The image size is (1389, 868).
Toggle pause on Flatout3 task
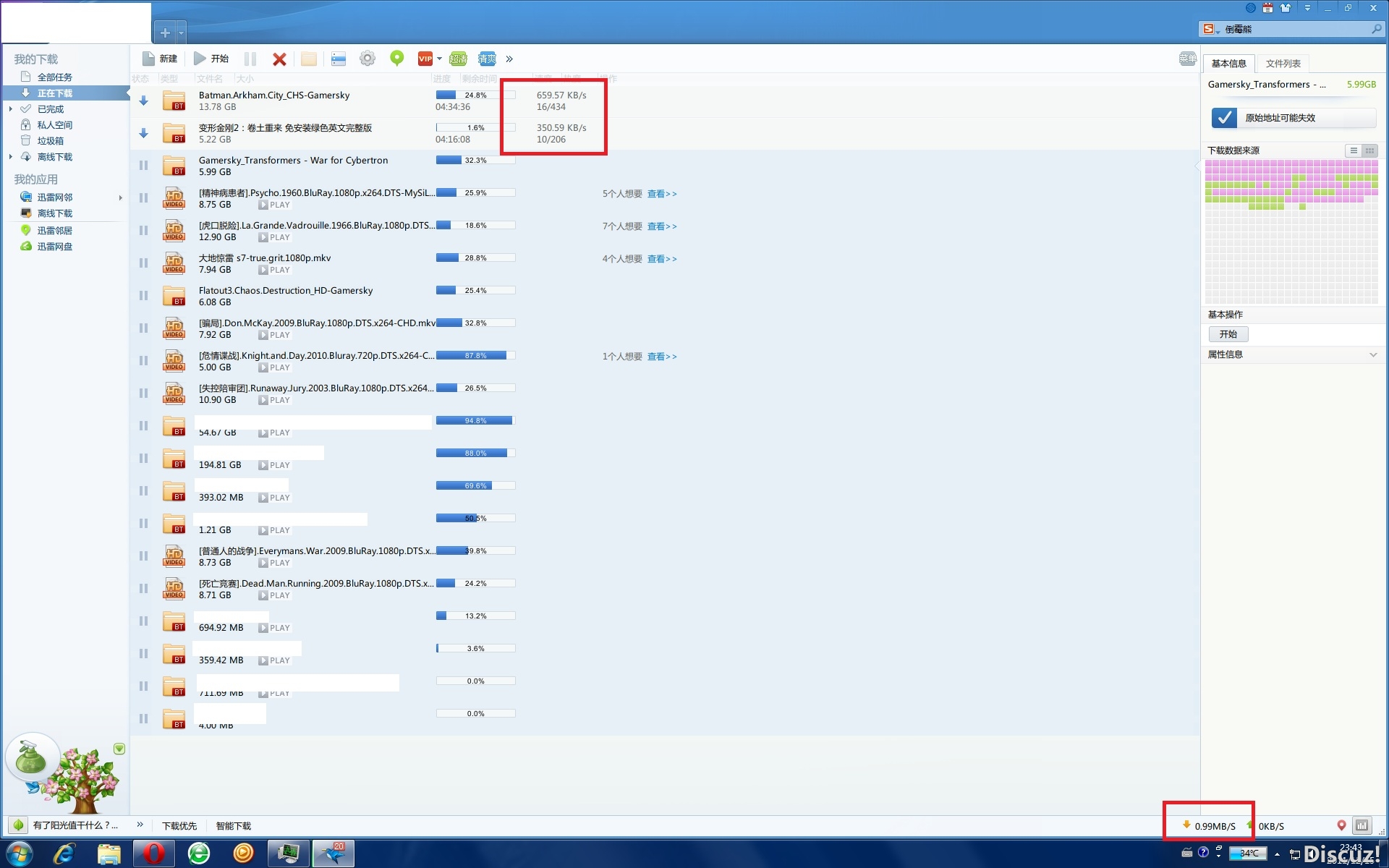pyautogui.click(x=143, y=296)
